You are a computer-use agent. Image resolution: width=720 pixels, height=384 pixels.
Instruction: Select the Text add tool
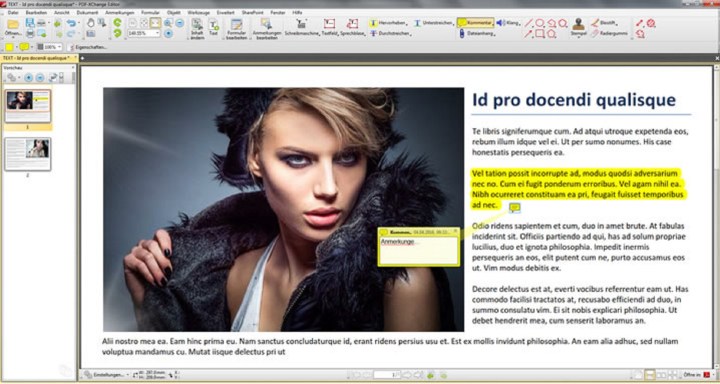[x=214, y=28]
